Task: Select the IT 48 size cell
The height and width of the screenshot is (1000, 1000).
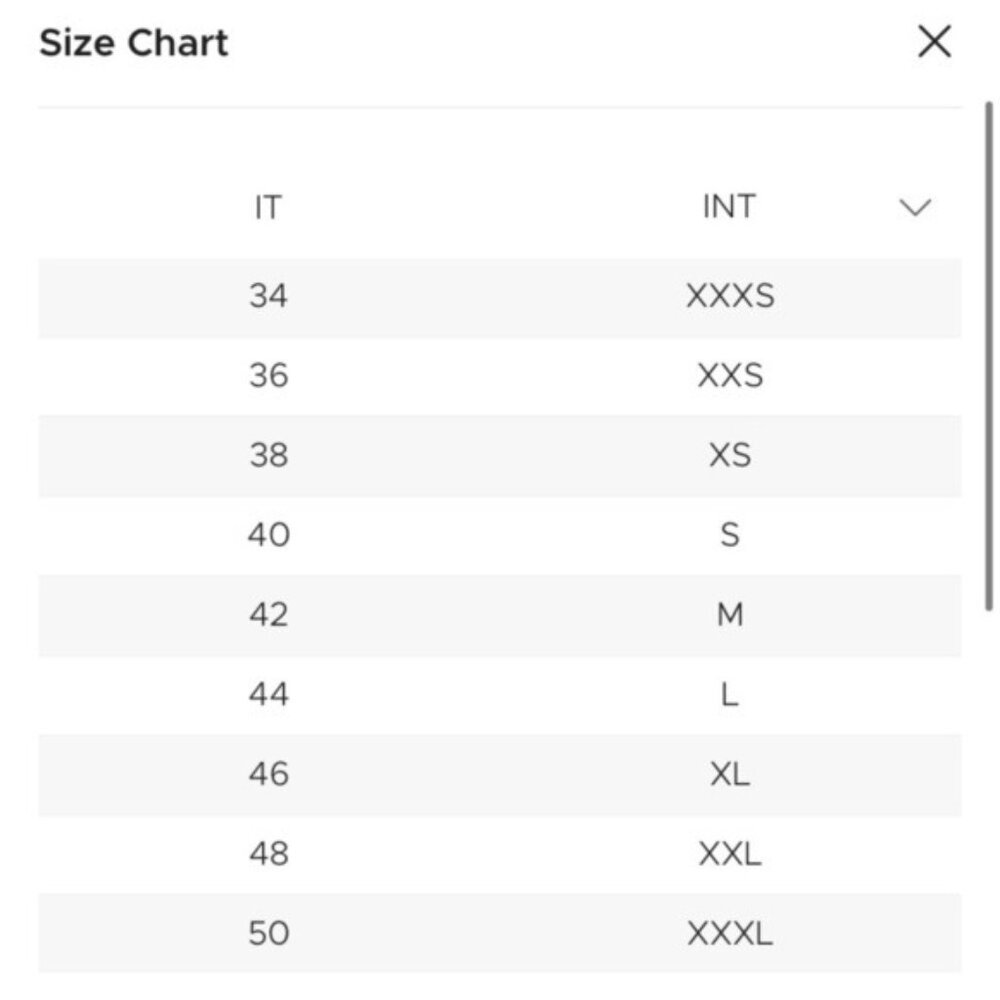Action: (268, 853)
